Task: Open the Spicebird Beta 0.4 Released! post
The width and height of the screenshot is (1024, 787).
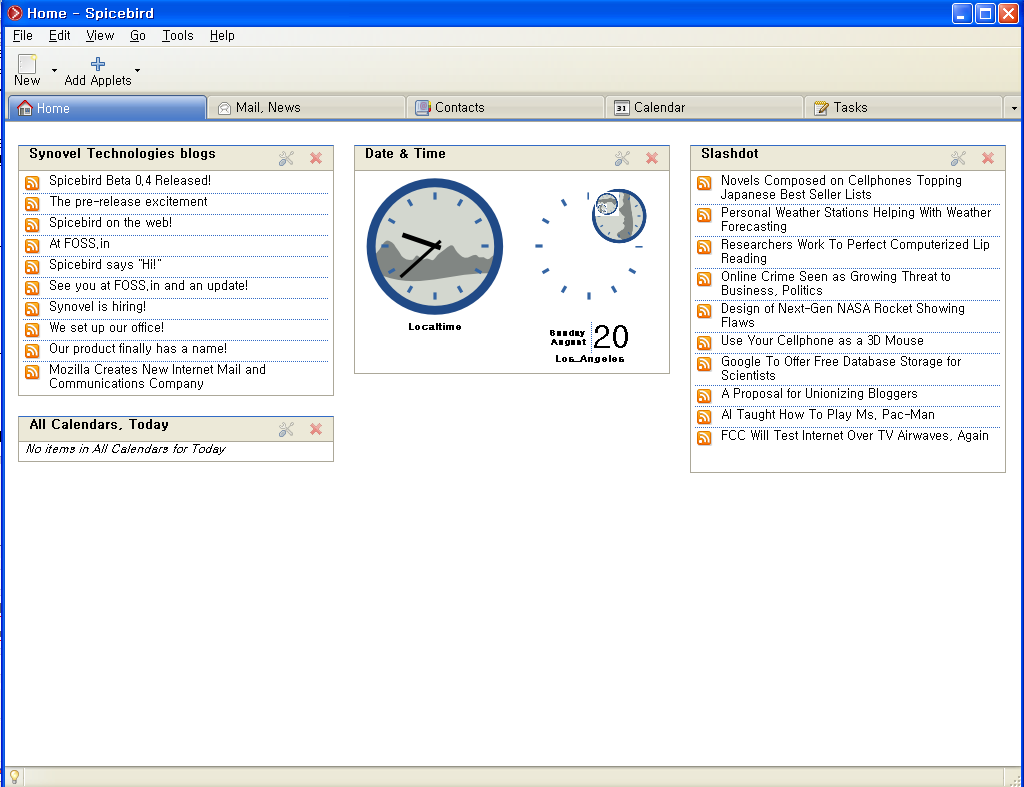Action: 130,181
